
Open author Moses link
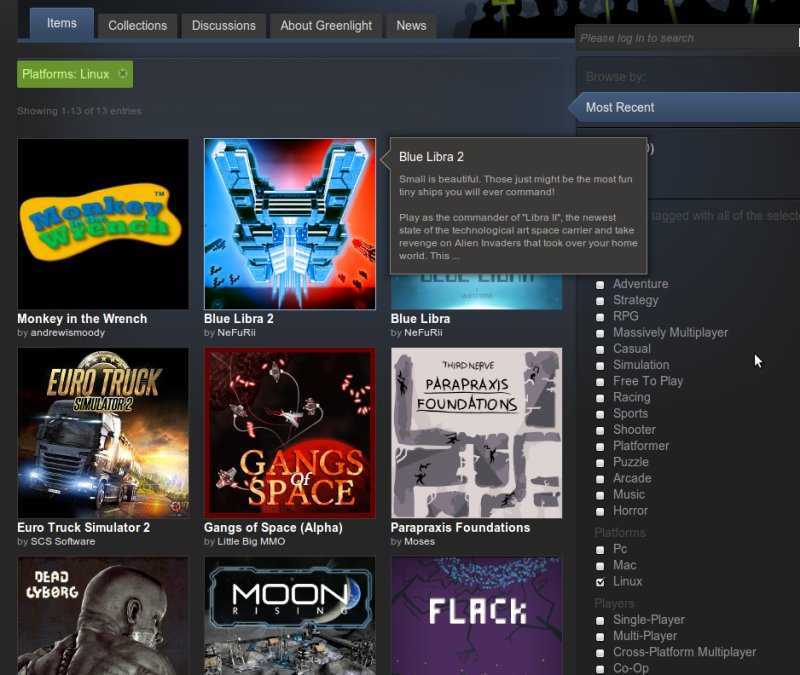point(419,541)
